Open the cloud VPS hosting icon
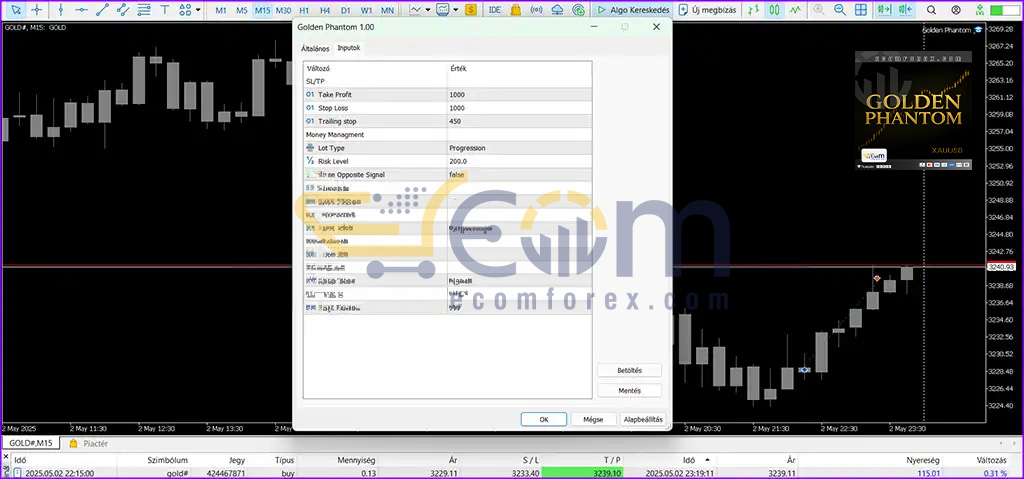The image size is (1024, 479). 557,10
